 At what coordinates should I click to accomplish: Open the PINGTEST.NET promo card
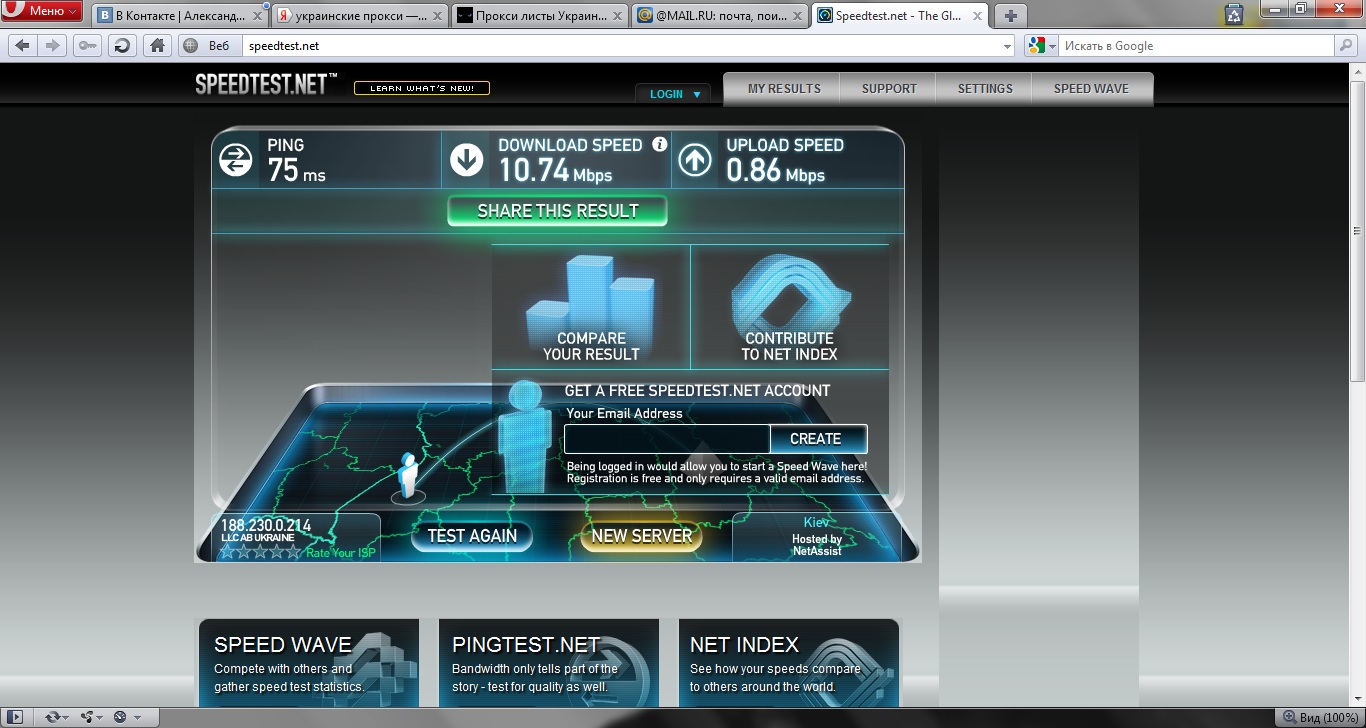(x=549, y=665)
